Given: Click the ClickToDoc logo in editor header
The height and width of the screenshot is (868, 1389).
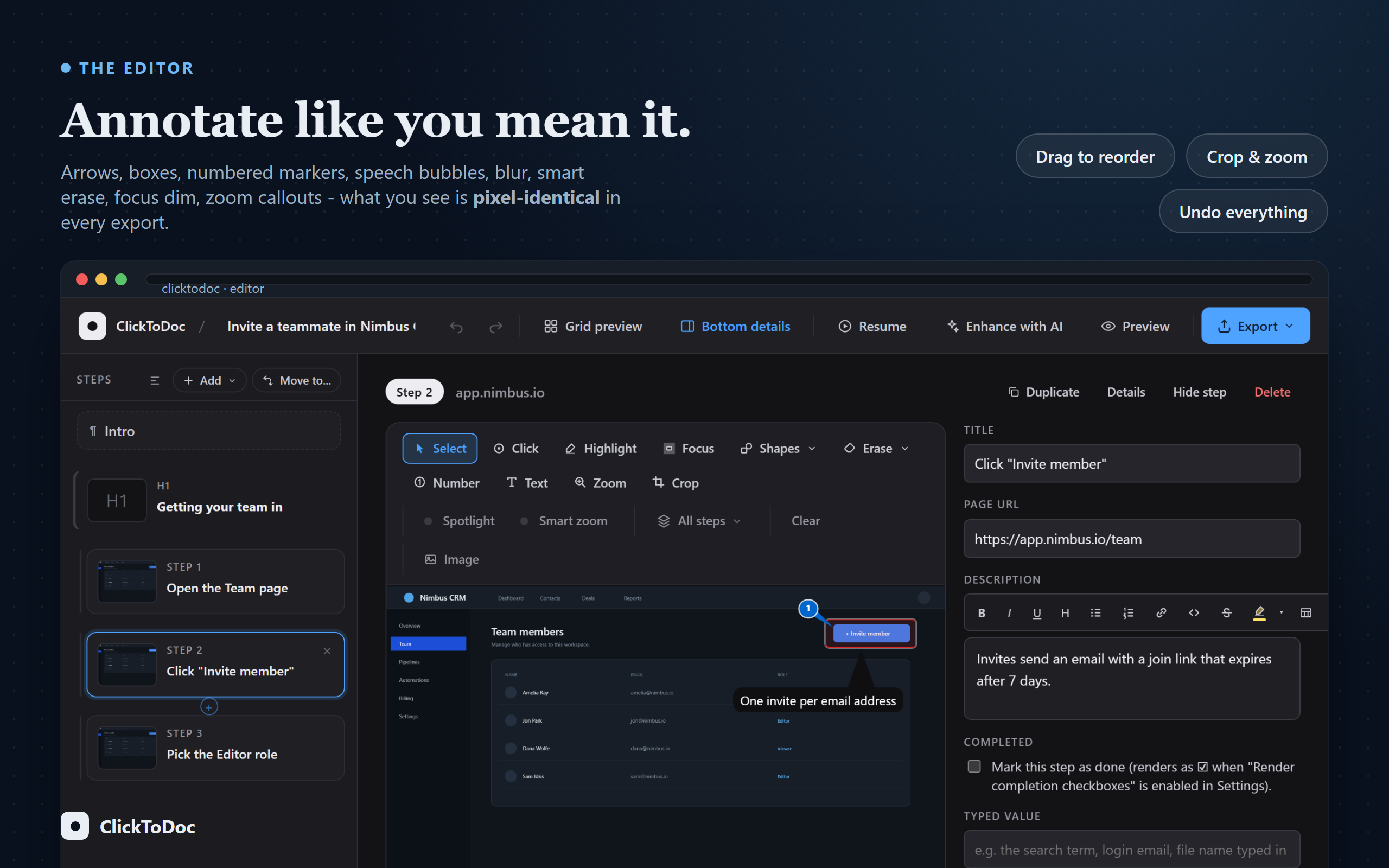Looking at the screenshot, I should [92, 326].
